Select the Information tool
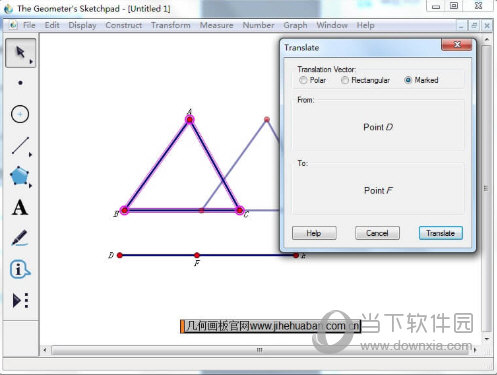Screen dimensions: 497x375 tap(20, 269)
